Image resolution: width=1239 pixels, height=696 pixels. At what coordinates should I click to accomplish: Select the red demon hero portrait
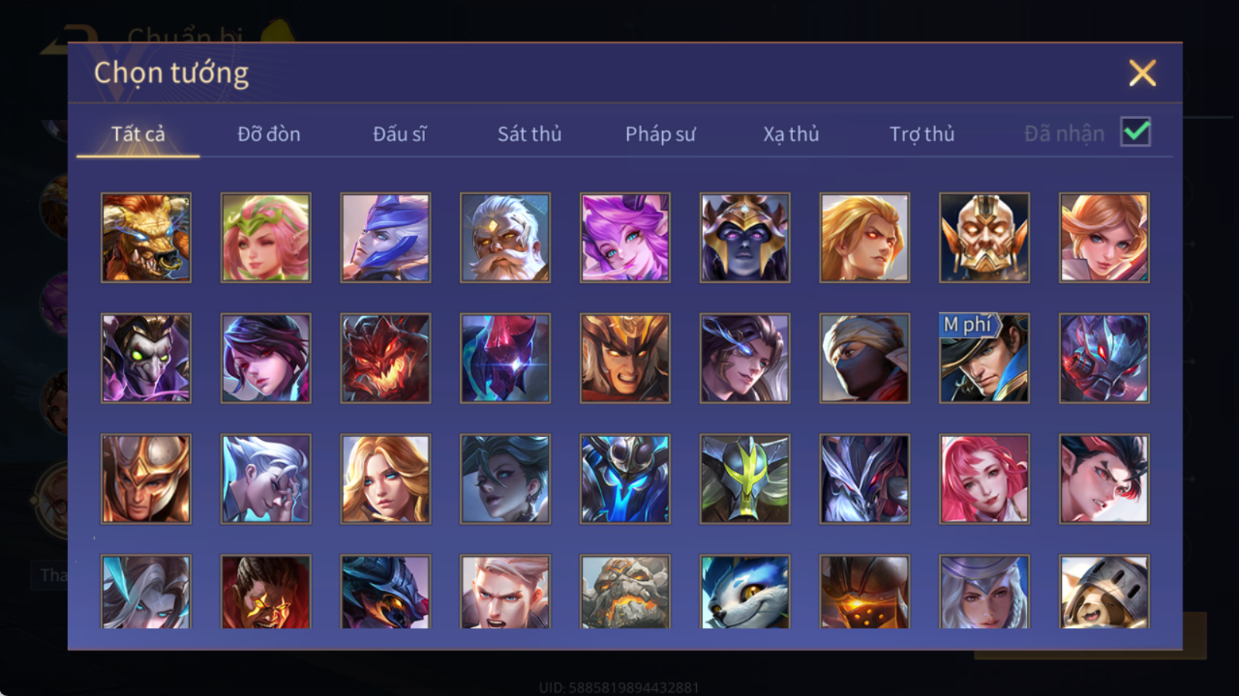point(385,358)
